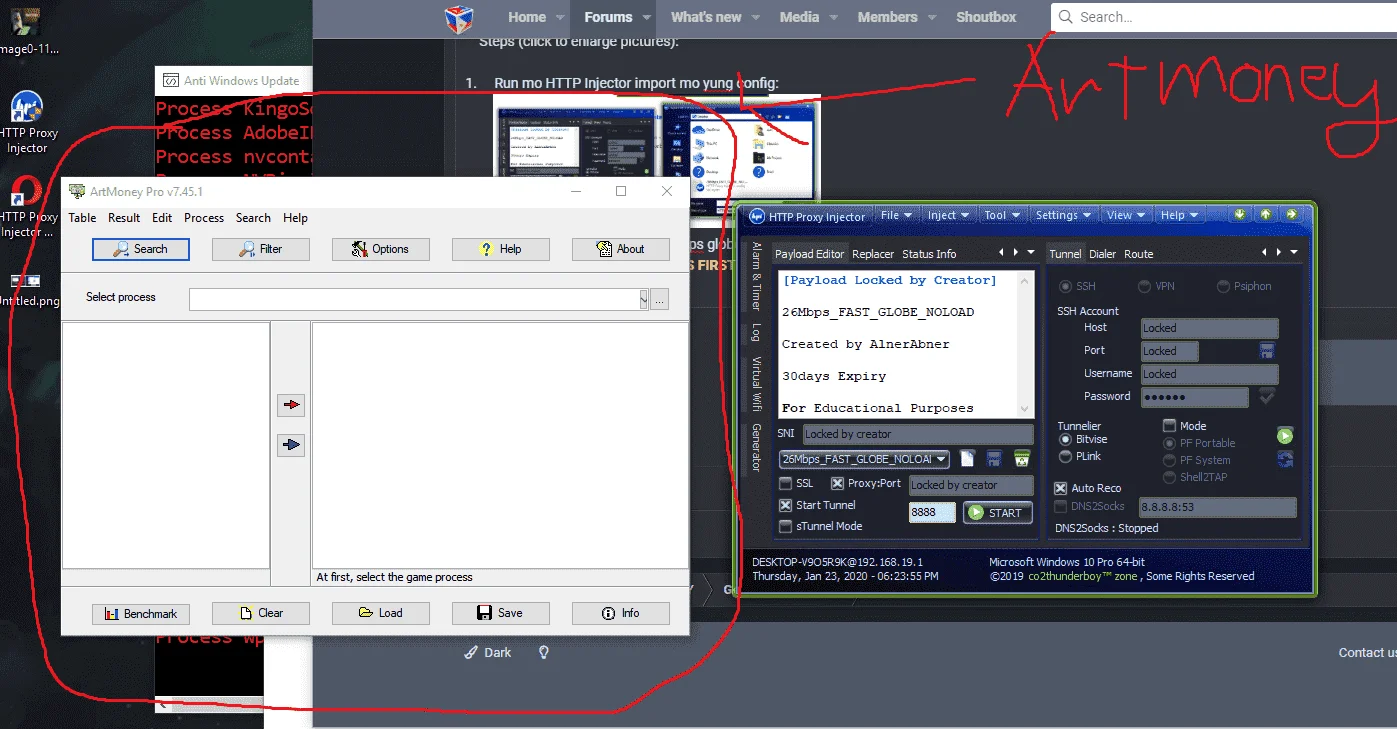Click the red arrow in ArtMoney
The image size is (1397, 729).
tap(291, 405)
